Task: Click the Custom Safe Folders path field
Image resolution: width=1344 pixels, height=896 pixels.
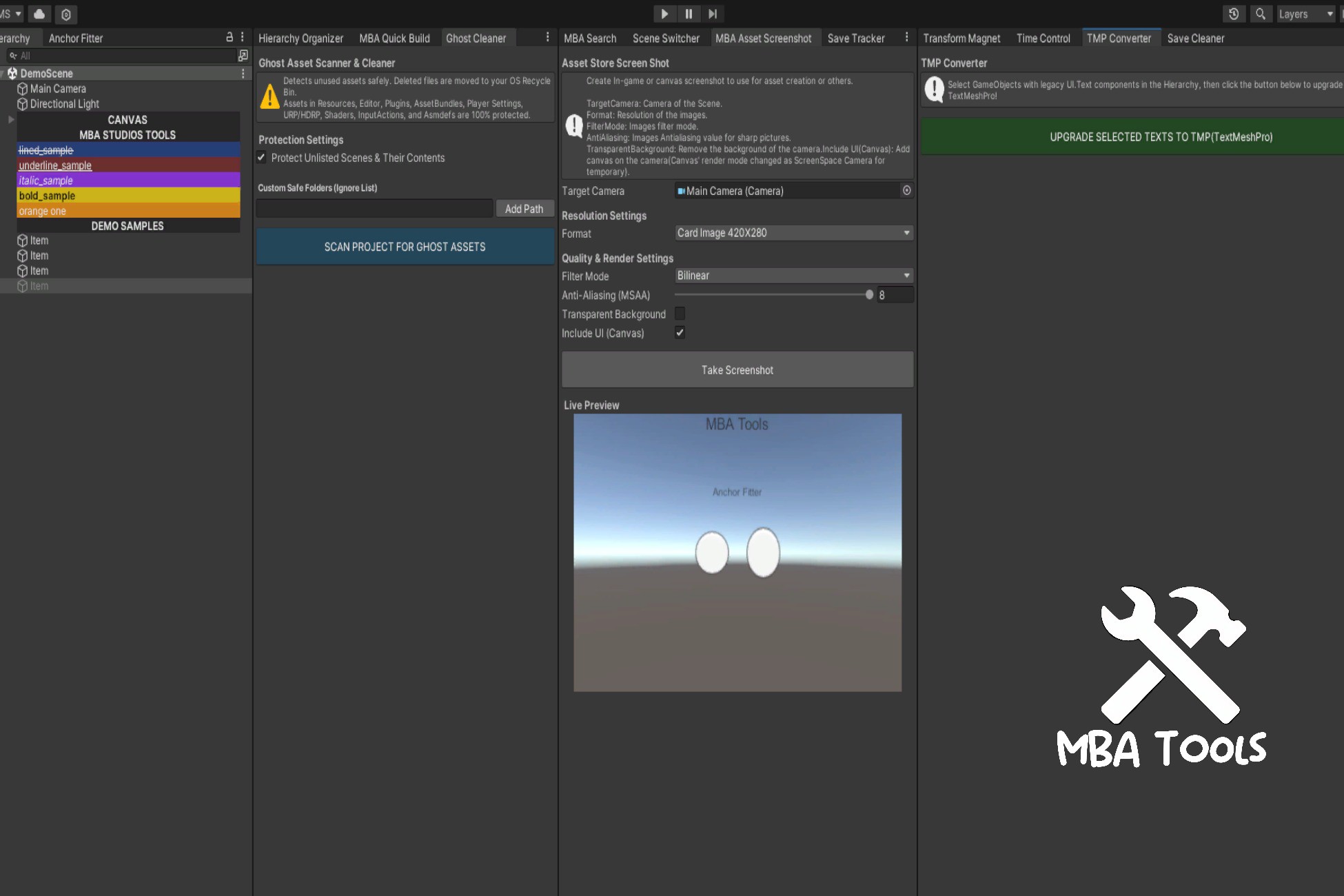Action: [x=374, y=208]
